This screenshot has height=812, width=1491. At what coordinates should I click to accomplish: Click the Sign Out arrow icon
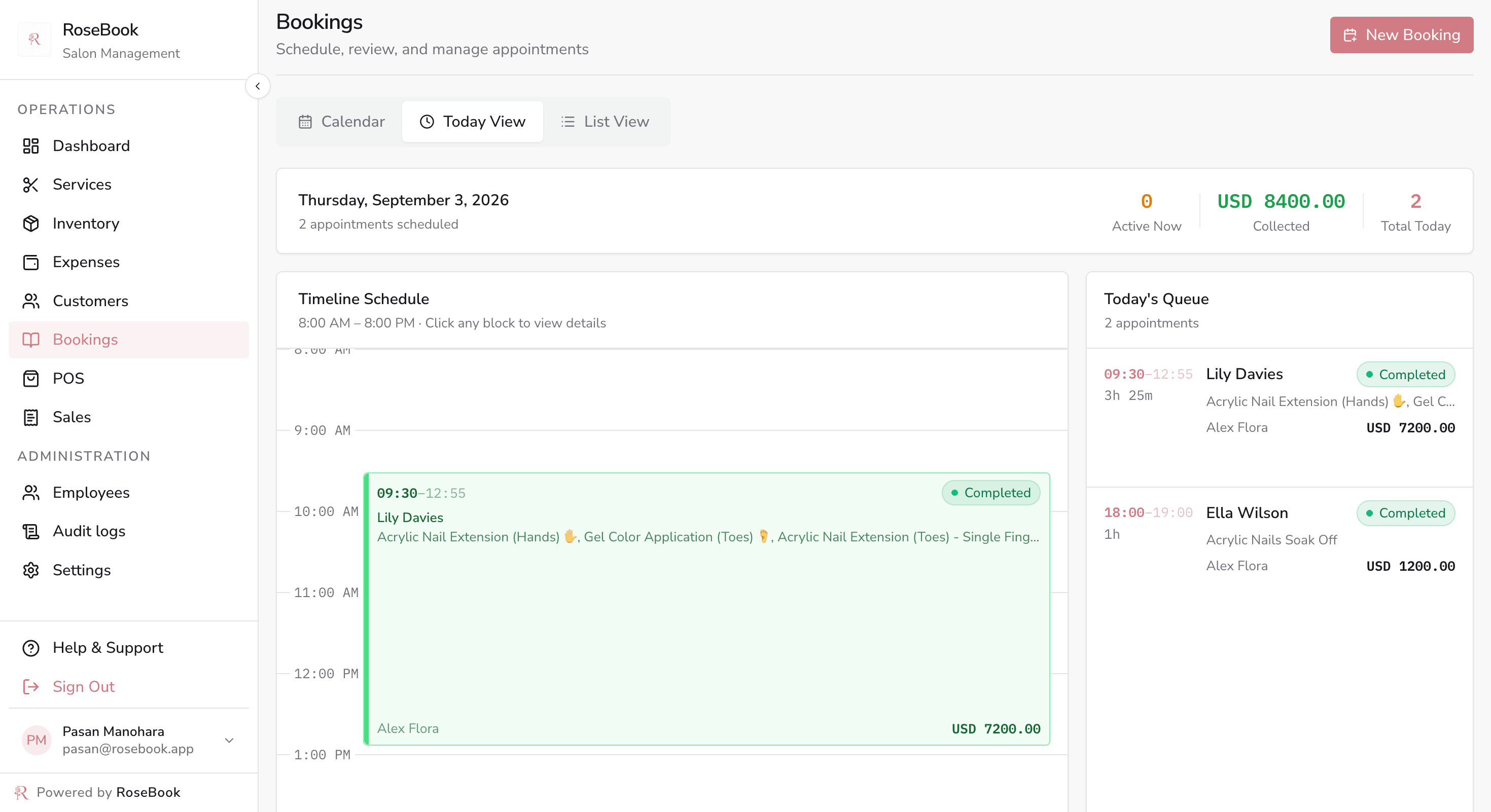[30, 686]
